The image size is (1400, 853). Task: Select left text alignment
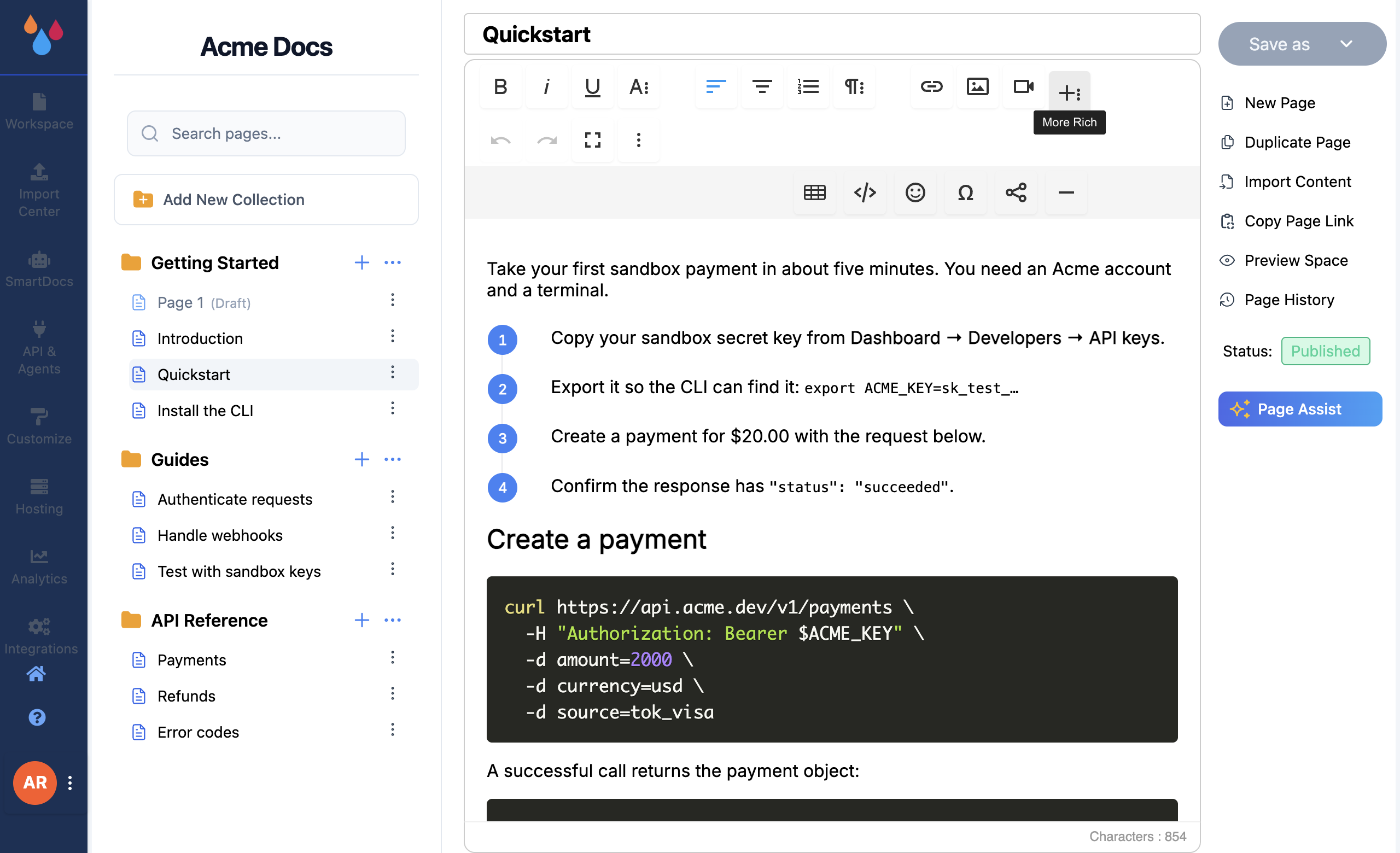click(x=716, y=87)
